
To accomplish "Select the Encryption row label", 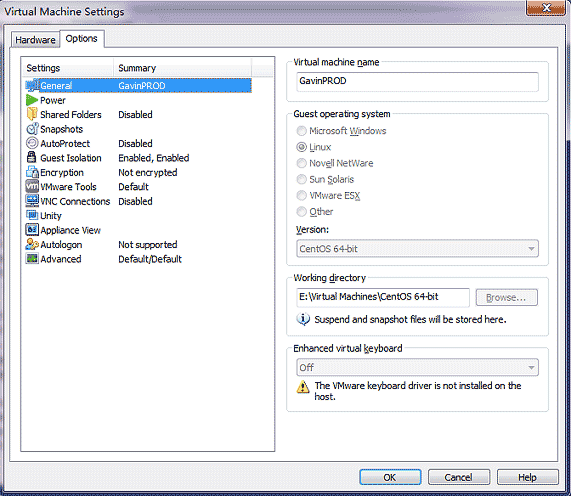I will point(62,173).
